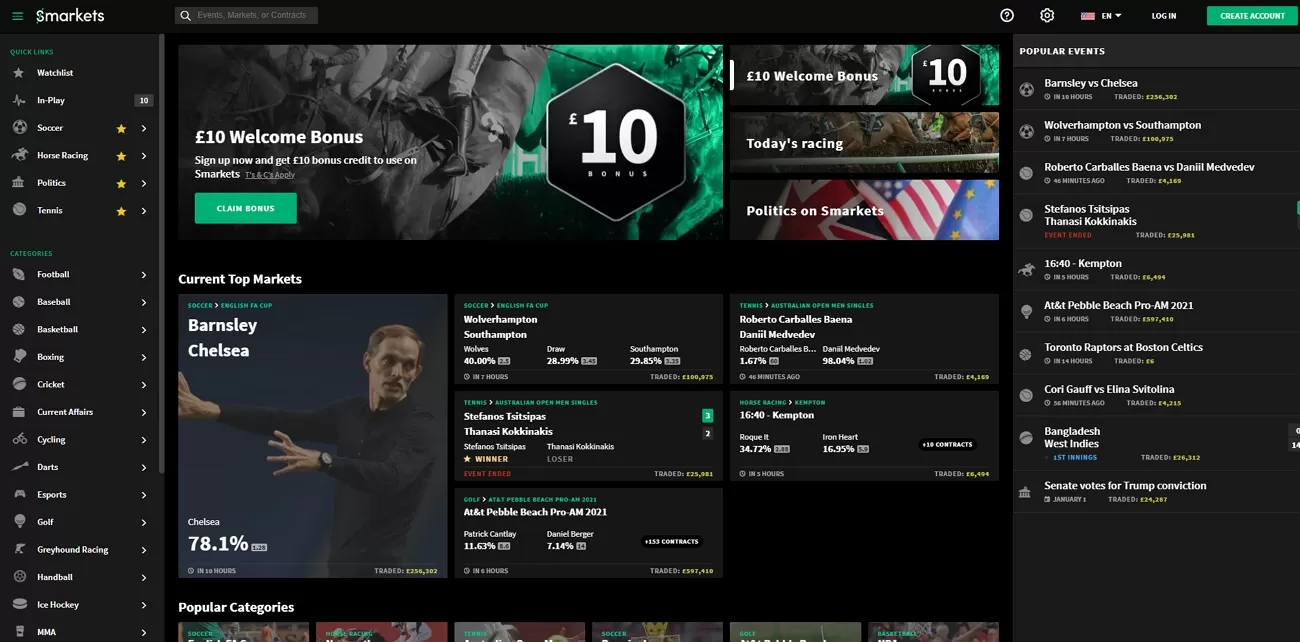Screen dimensions: 1300x642
Task: Toggle the Soccer favorite star
Action: pos(121,128)
